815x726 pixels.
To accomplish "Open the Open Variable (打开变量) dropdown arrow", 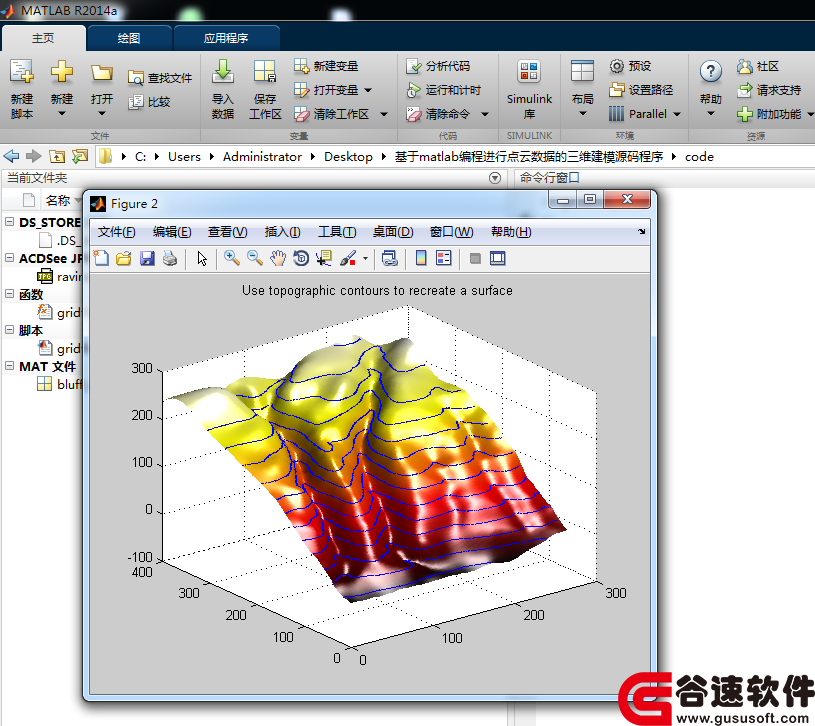I will pos(368,90).
